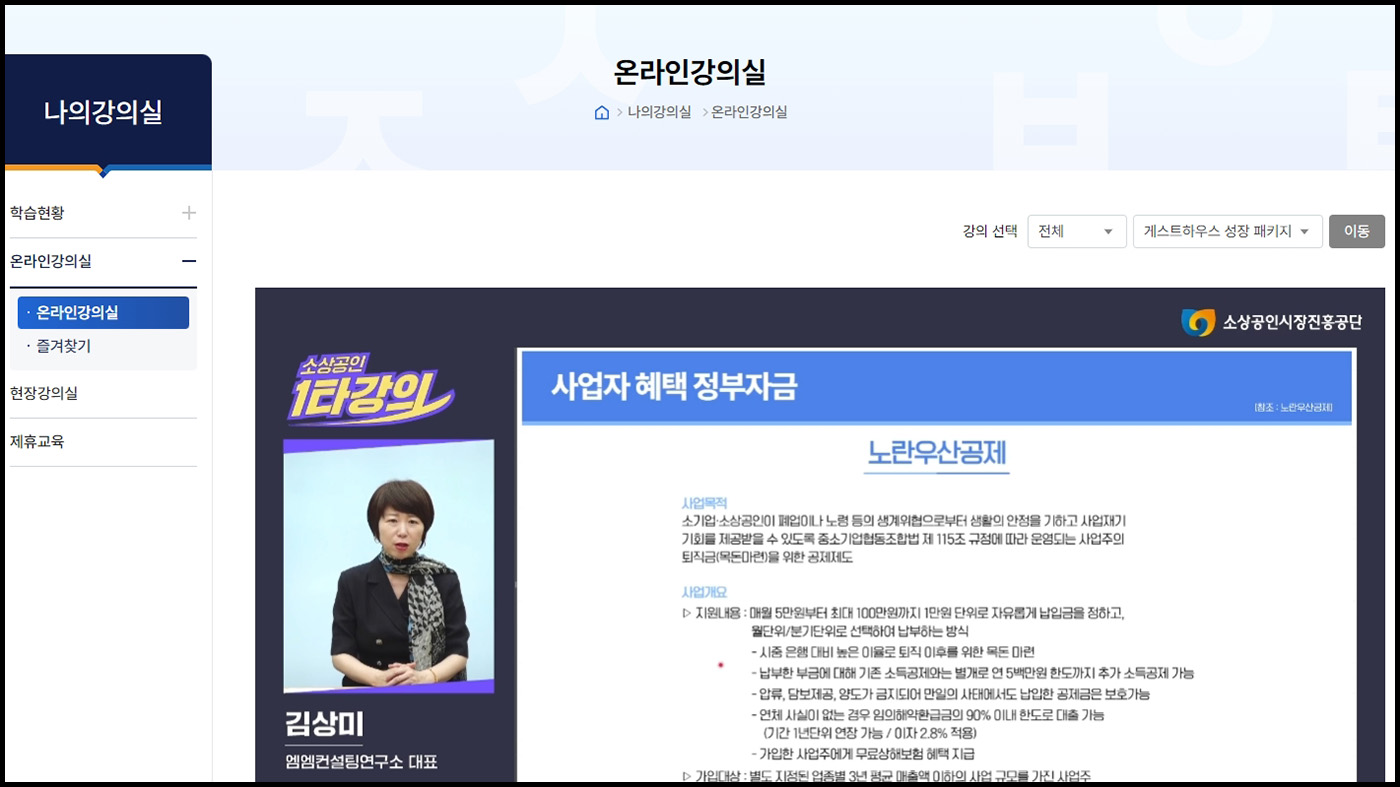Click the 강의 선택 label
The width and height of the screenshot is (1400, 787).
click(990, 231)
